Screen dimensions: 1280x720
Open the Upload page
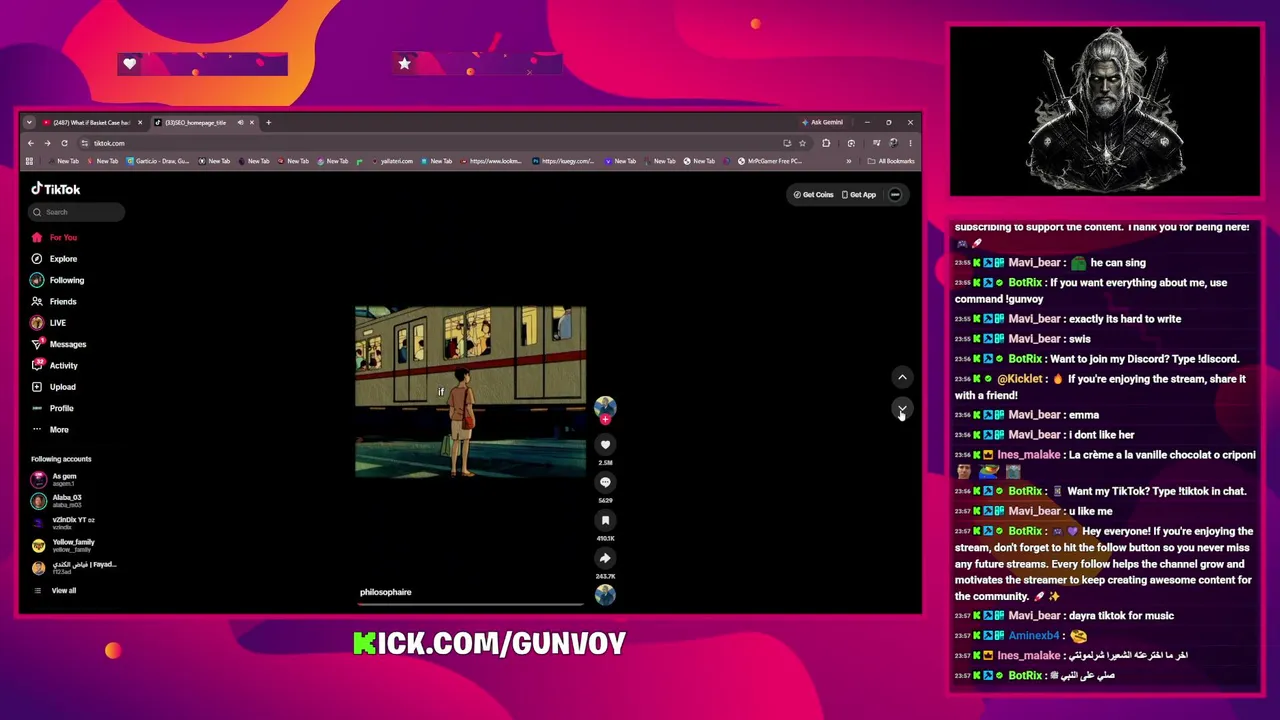pyautogui.click(x=54, y=387)
